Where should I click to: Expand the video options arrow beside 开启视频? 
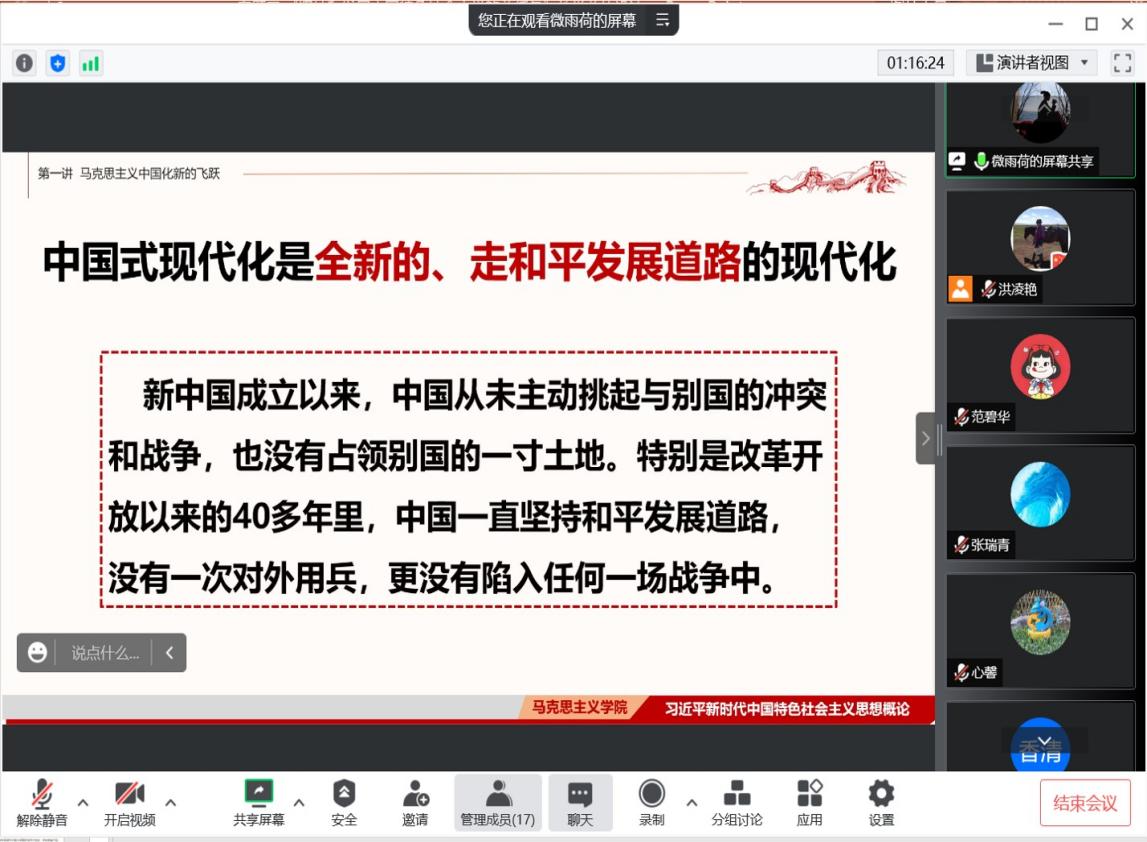(x=170, y=802)
